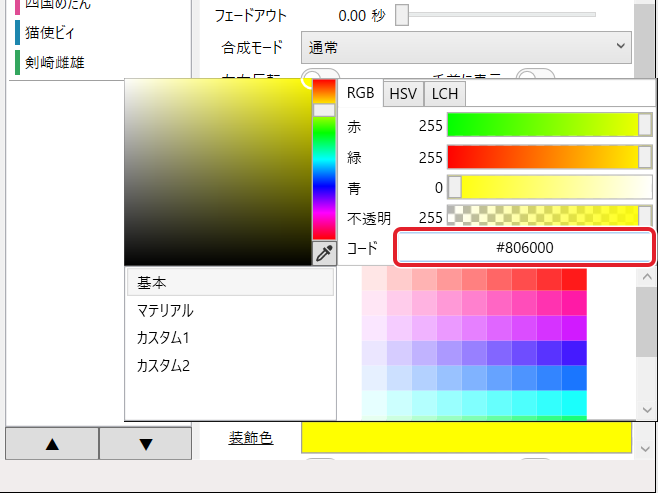The image size is (658, 493).
Task: Click the palette scrollbar down arrow
Action: pyautogui.click(x=647, y=410)
